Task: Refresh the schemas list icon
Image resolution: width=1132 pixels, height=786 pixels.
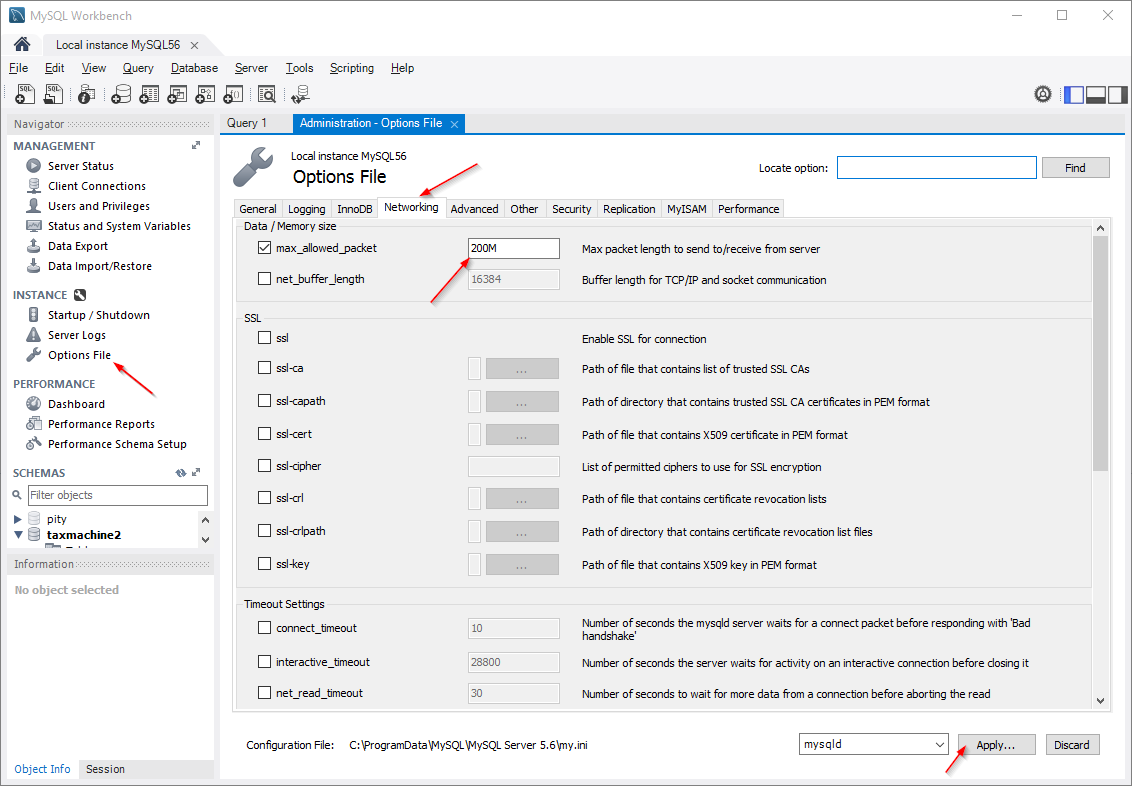Action: pyautogui.click(x=181, y=473)
